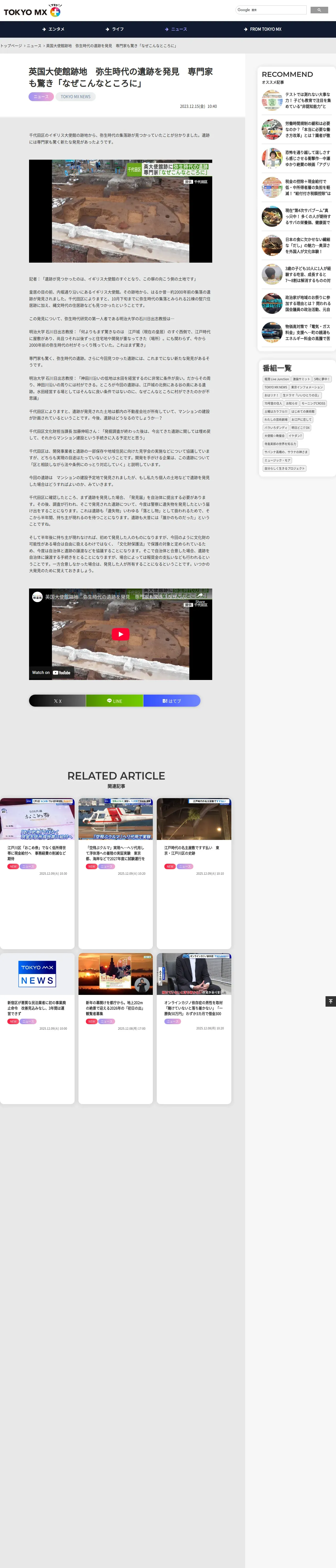Click the Google search submit button
The width and height of the screenshot is (336, 1568).
pyautogui.click(x=320, y=10)
